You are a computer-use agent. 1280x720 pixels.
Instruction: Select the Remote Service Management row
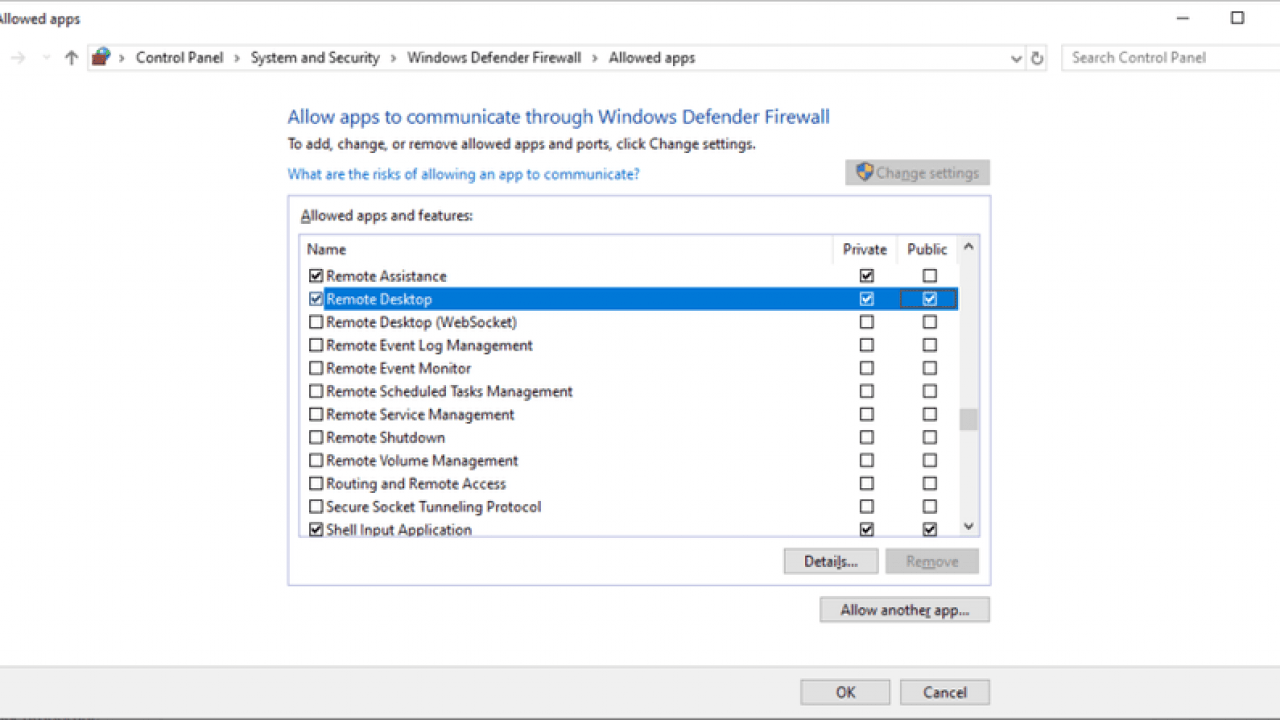coord(629,414)
